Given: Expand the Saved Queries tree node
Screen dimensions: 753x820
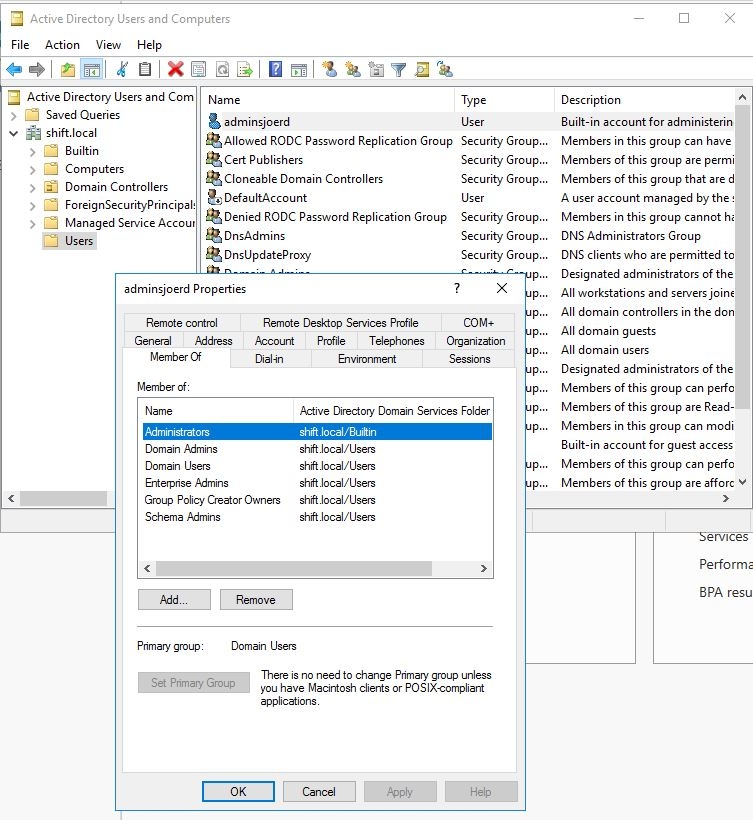Looking at the screenshot, I should (14, 116).
